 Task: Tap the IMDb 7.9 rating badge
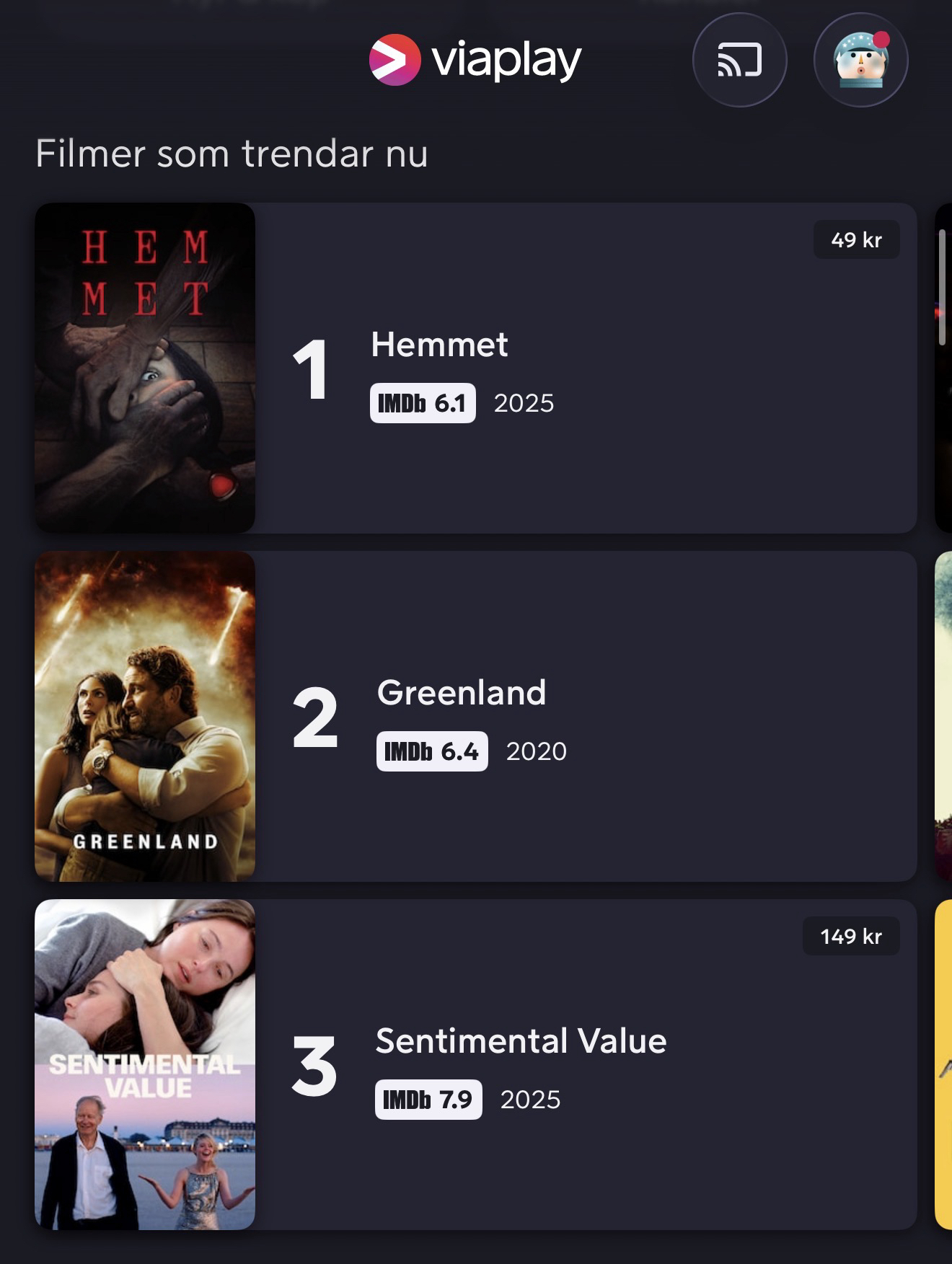(x=428, y=1100)
